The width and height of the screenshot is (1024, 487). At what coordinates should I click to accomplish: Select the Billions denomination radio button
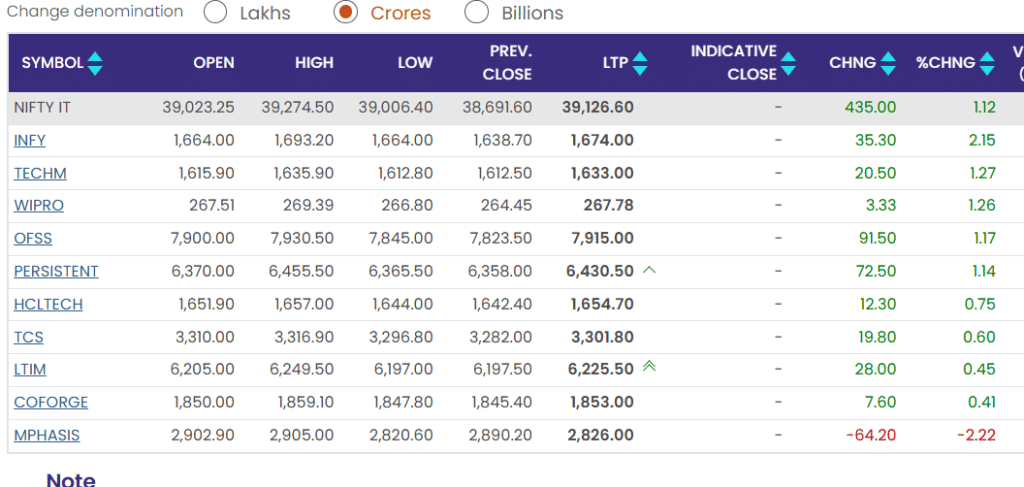click(x=477, y=13)
